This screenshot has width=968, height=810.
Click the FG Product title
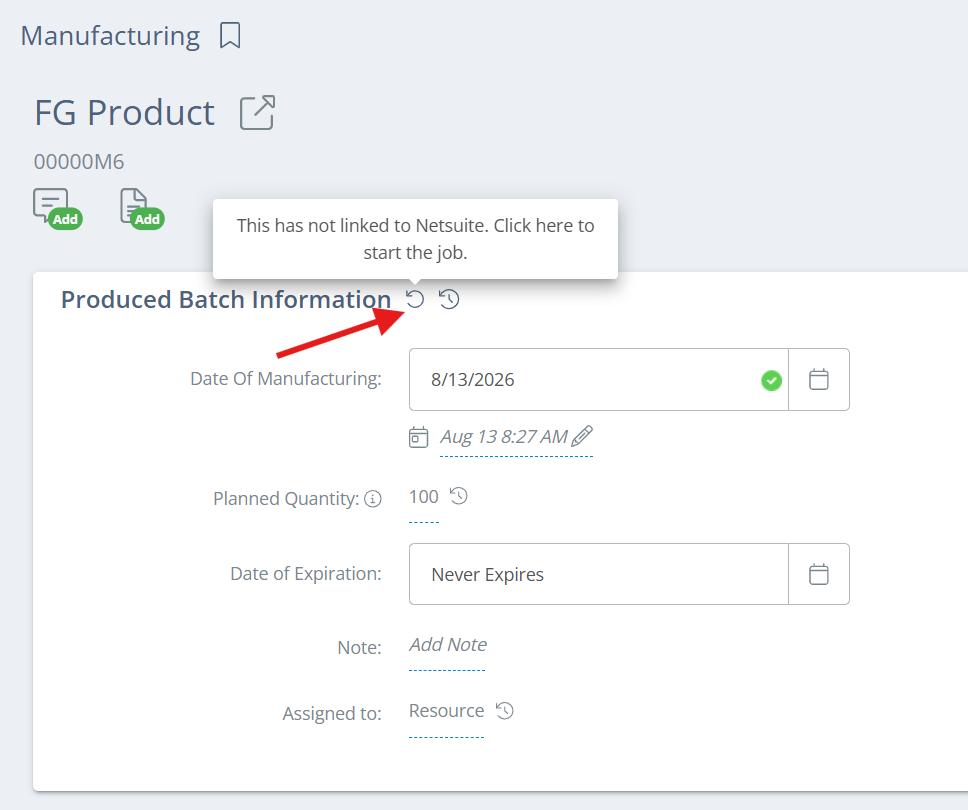point(124,113)
